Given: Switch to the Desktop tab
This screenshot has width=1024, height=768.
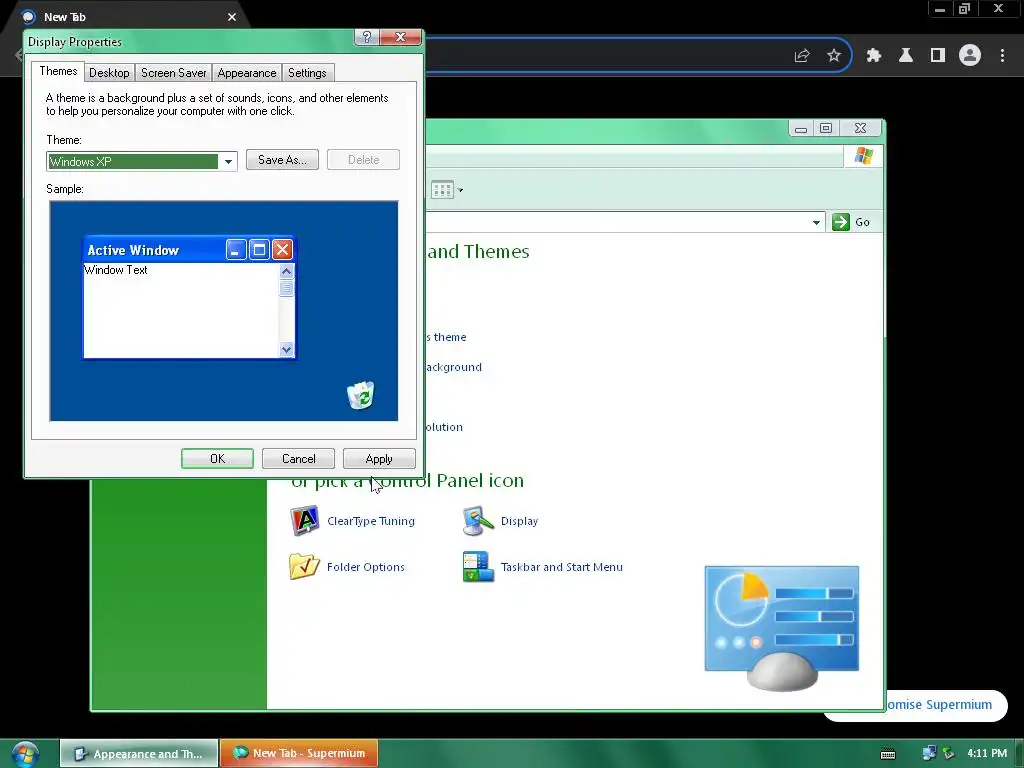Looking at the screenshot, I should (x=109, y=72).
